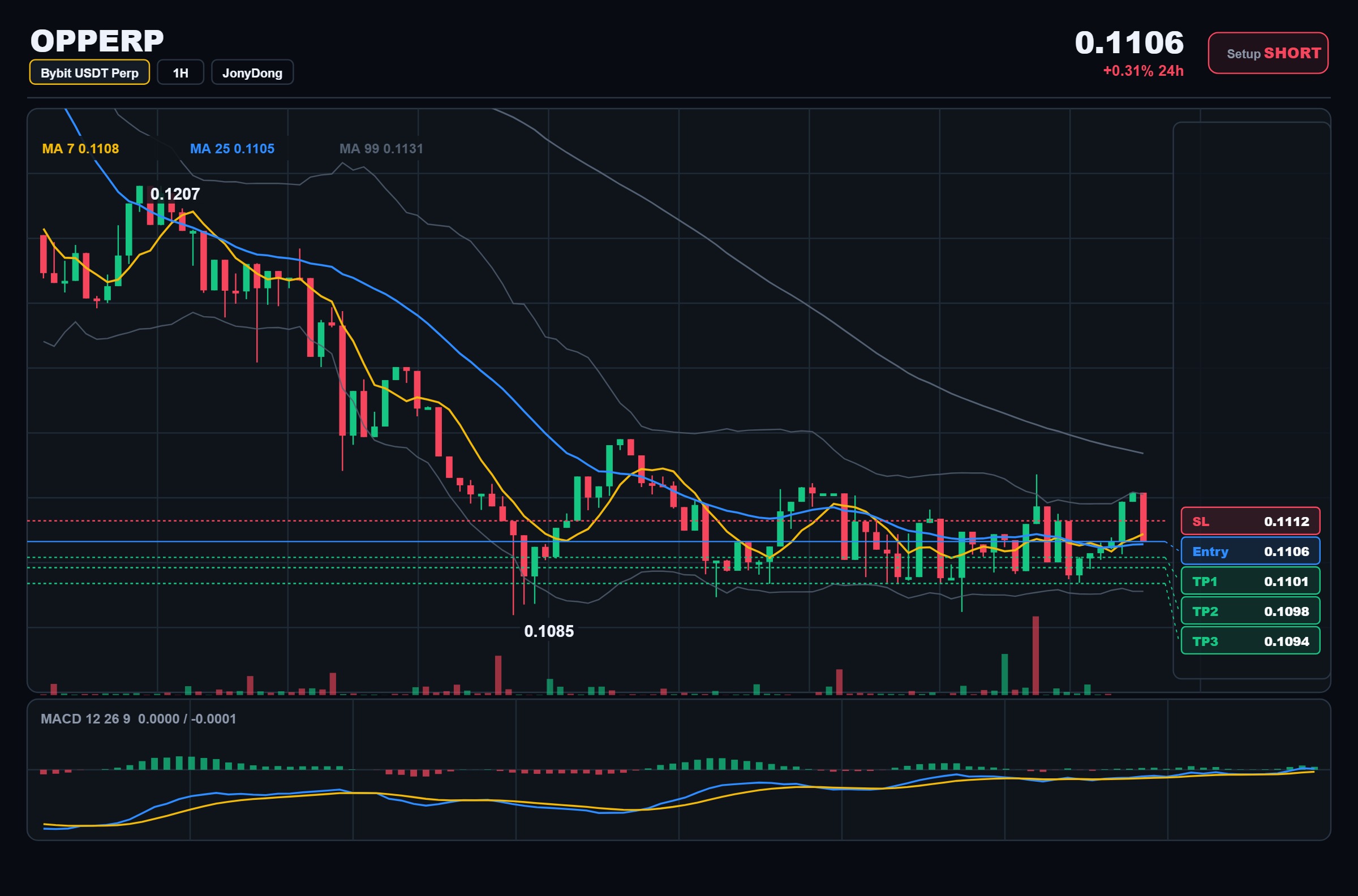1358x896 pixels.
Task: Click the MA 99 0.1131 legend
Action: tap(381, 149)
